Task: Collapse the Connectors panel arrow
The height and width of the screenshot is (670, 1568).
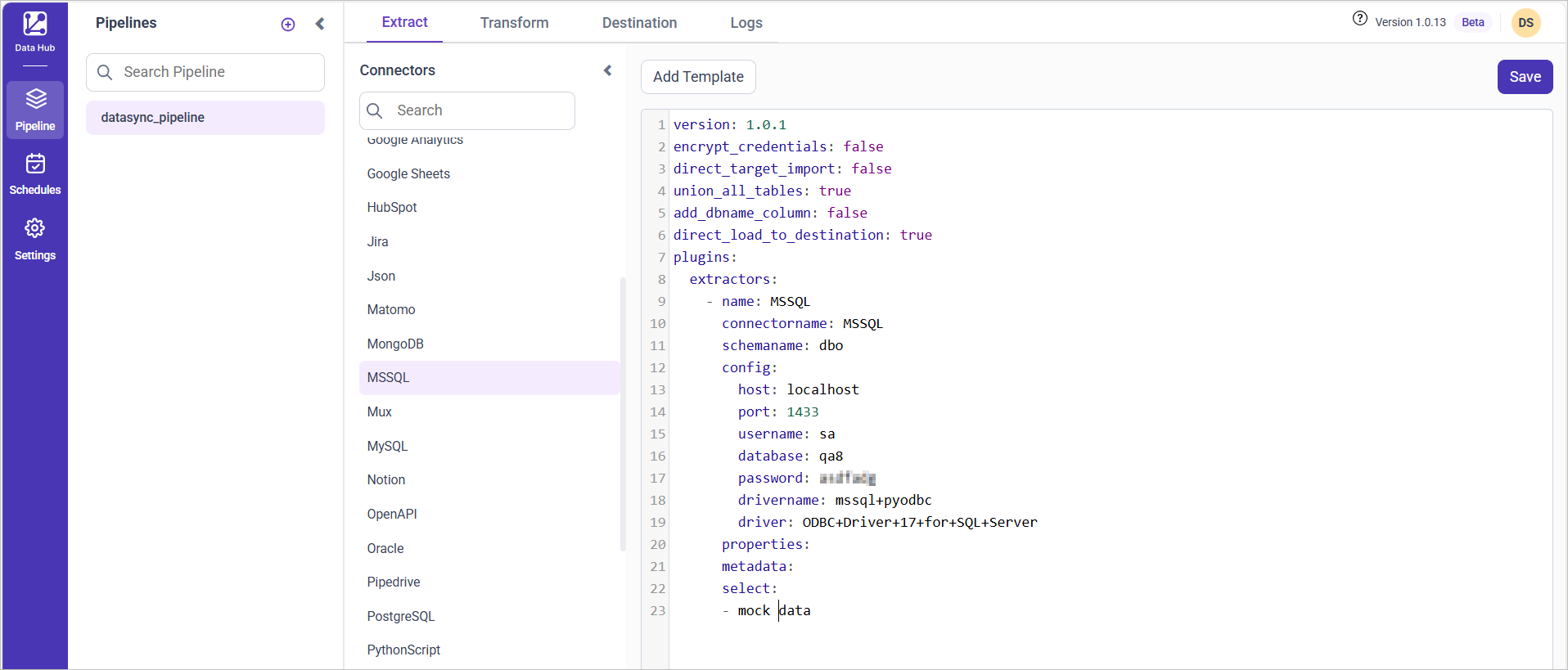Action: tap(608, 70)
